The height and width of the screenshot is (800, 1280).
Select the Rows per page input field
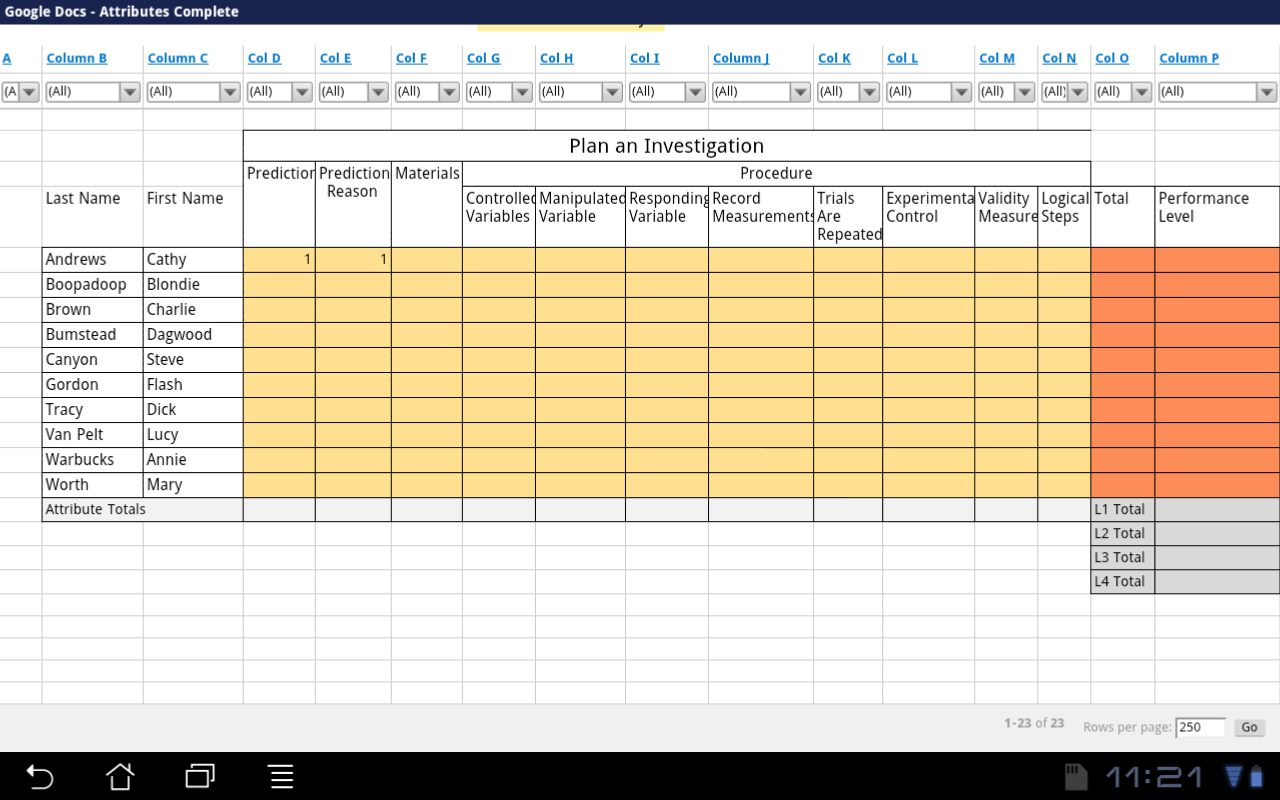1200,727
